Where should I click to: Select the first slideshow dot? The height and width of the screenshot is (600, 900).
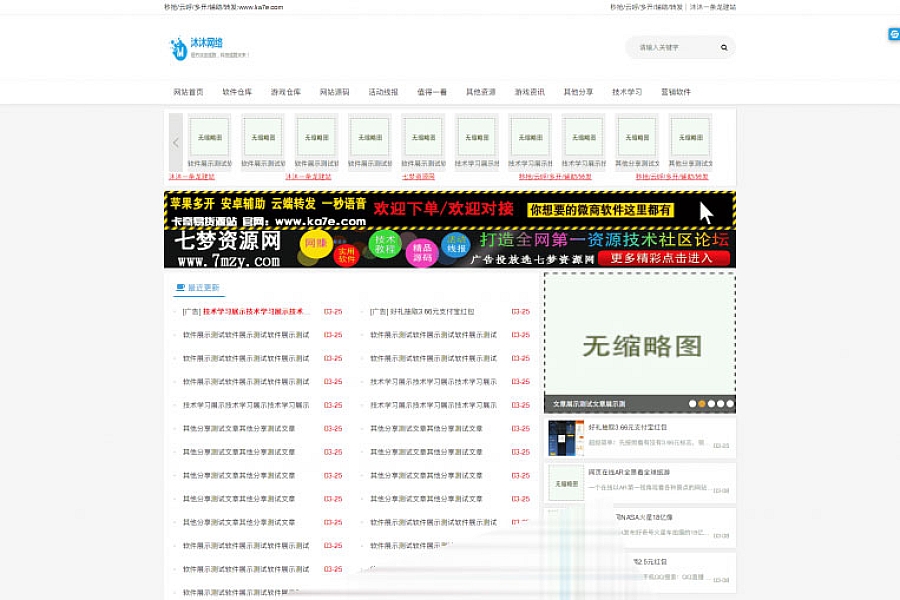pos(692,404)
